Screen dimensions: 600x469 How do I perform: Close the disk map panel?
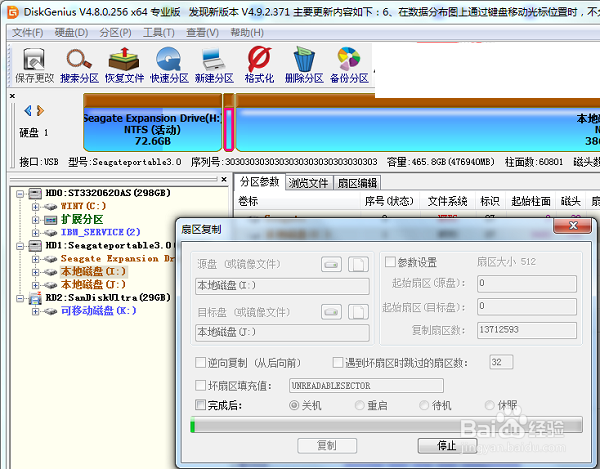[12, 96]
